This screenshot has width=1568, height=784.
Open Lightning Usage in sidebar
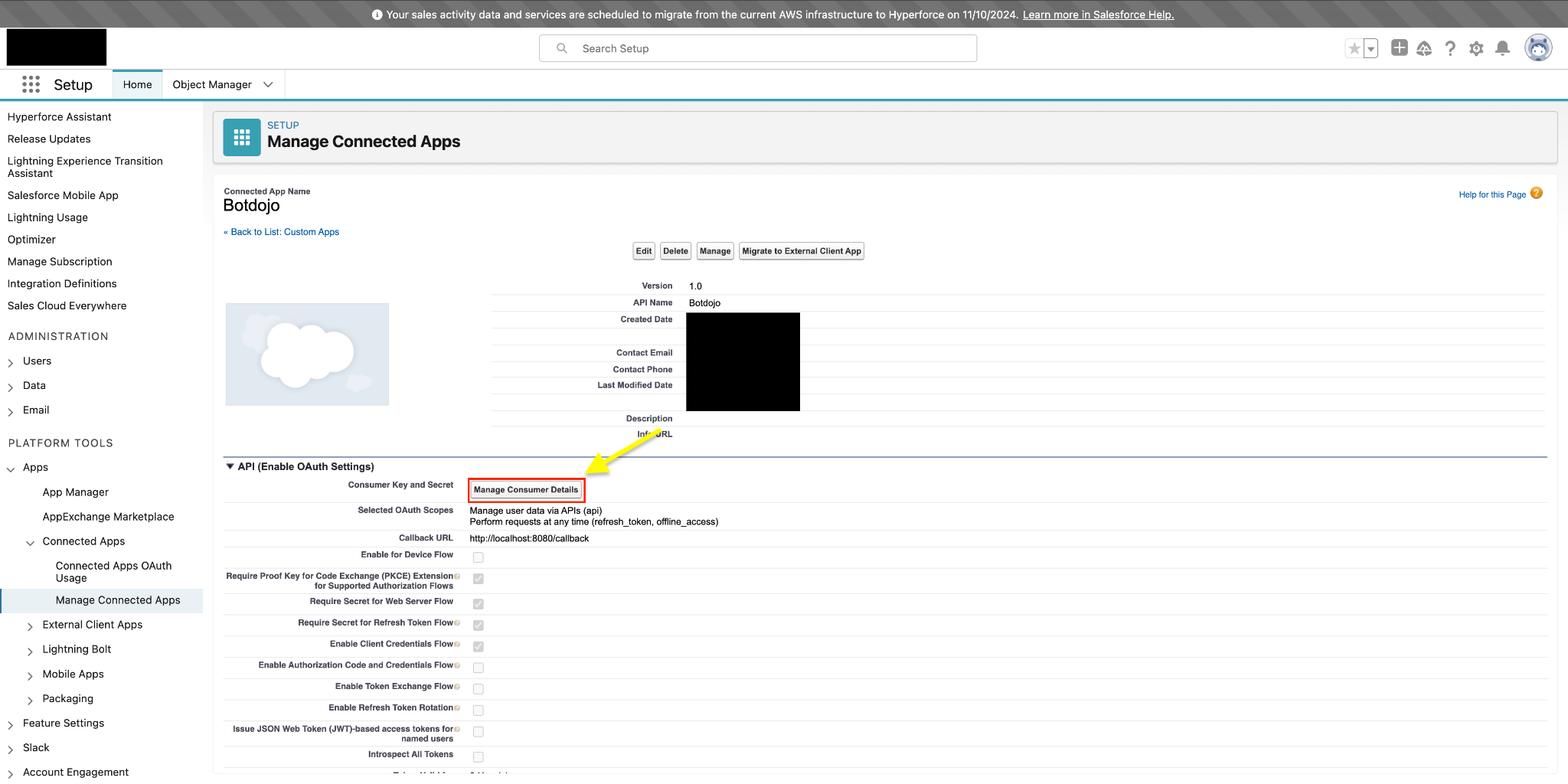(47, 218)
